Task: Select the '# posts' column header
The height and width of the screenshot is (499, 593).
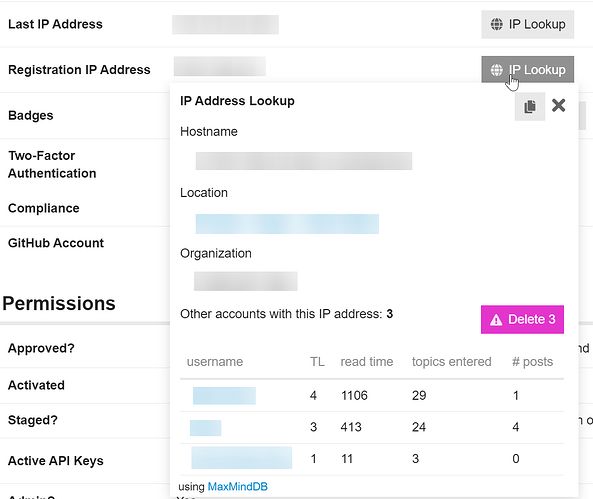Action: coord(532,362)
